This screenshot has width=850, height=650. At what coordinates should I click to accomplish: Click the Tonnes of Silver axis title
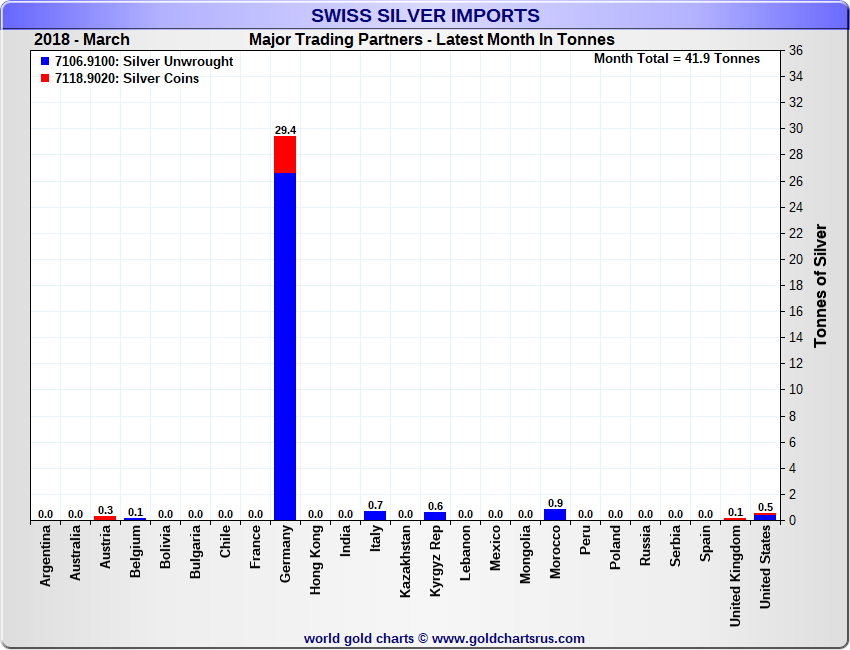tap(820, 285)
